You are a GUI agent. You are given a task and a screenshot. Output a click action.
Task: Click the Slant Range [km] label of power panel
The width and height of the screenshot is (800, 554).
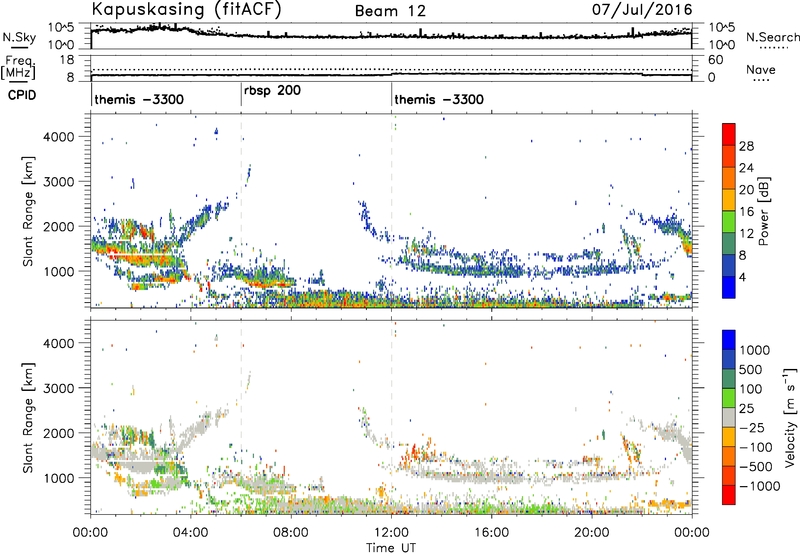click(x=28, y=211)
